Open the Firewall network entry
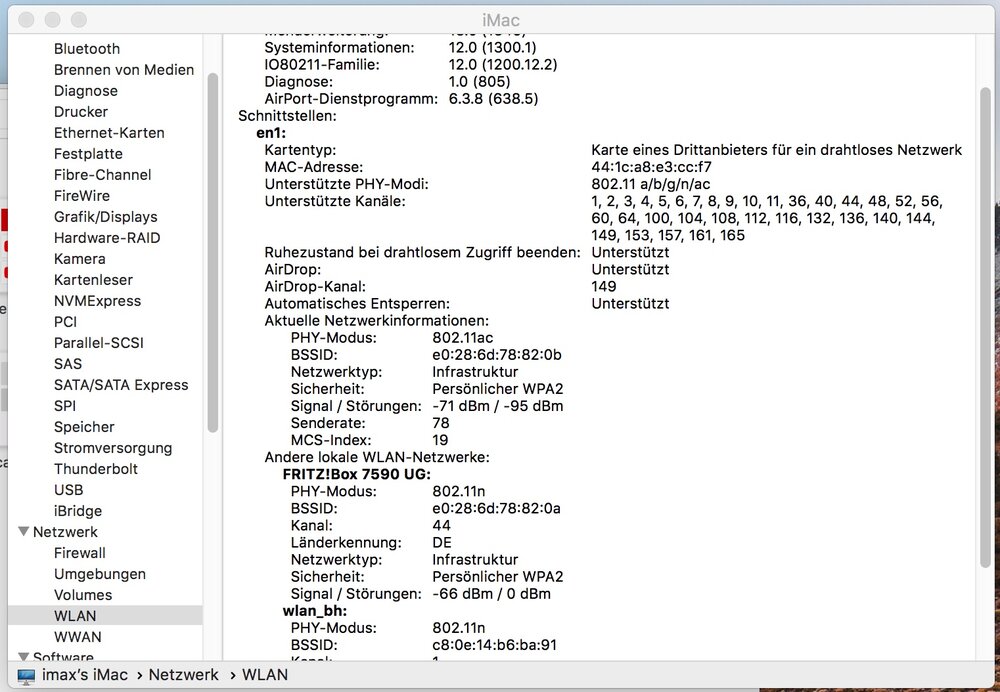The height and width of the screenshot is (692, 1000). 79,553
